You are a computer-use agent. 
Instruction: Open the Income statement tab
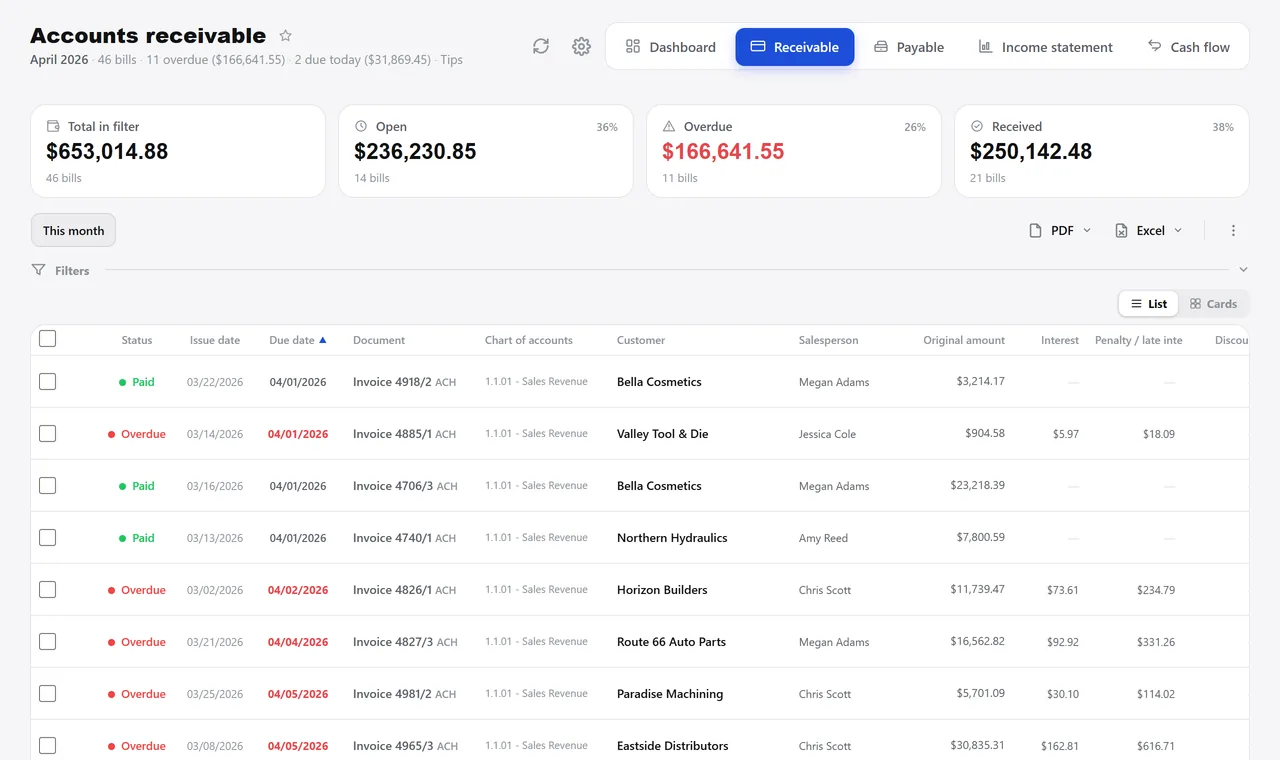1045,47
